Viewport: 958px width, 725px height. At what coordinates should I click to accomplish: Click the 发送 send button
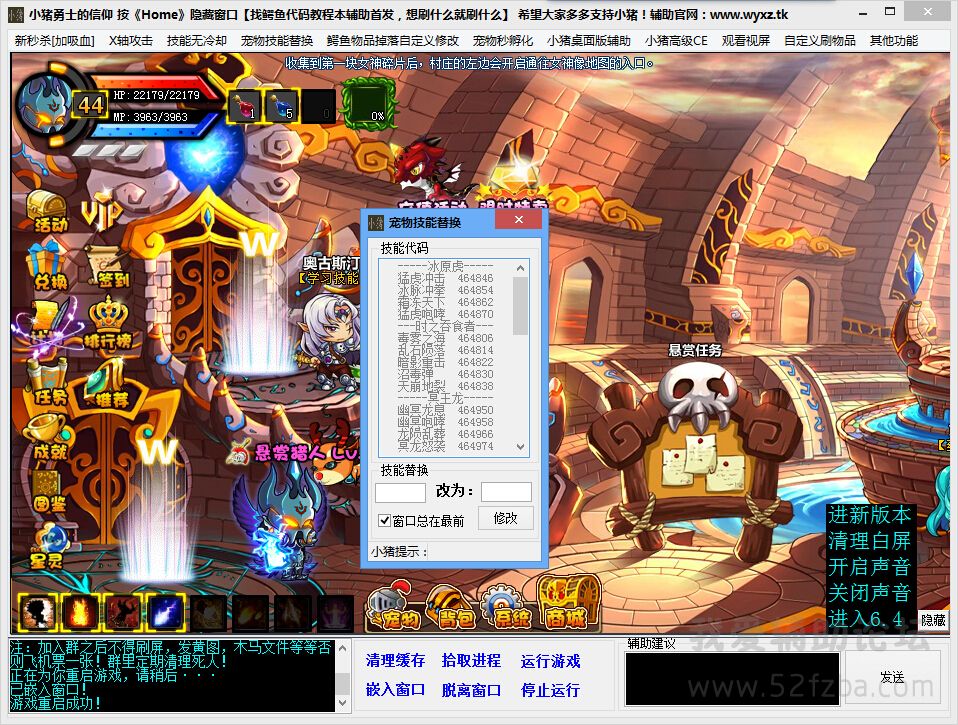(x=892, y=678)
